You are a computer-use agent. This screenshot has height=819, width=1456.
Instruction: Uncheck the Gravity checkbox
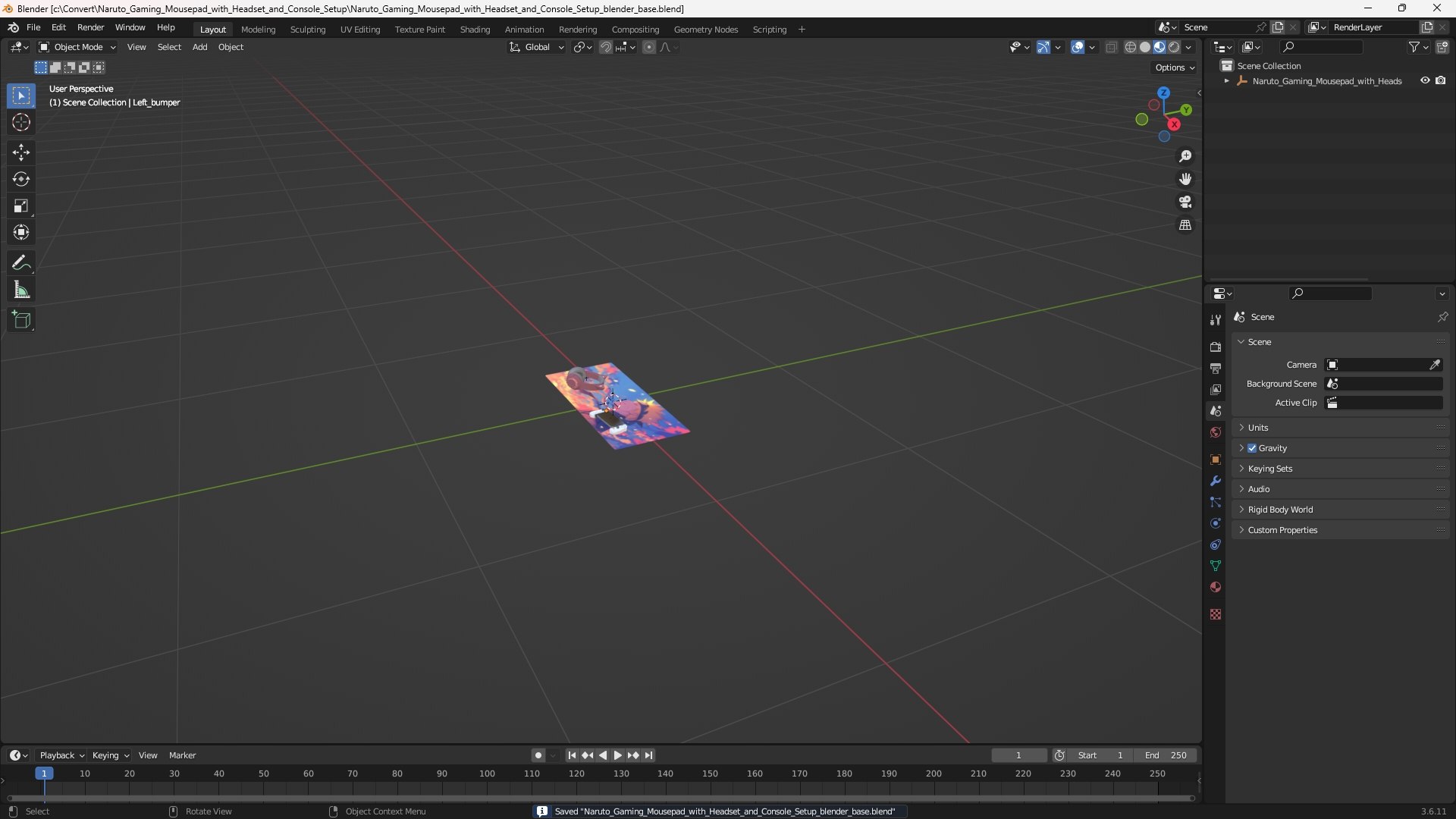point(1252,448)
